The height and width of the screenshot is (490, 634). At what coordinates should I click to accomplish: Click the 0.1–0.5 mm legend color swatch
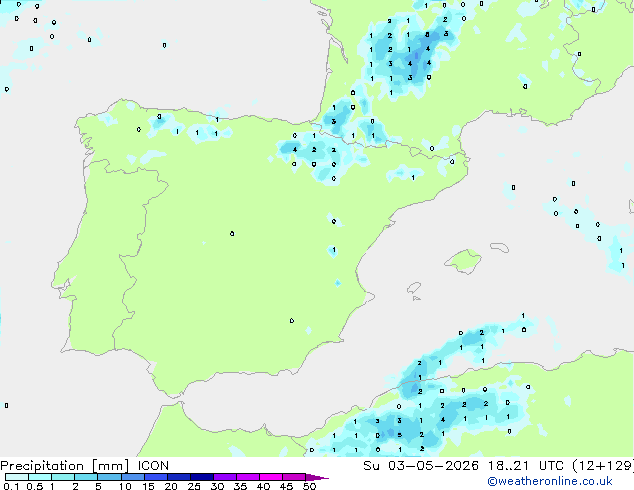pyautogui.click(x=17, y=477)
